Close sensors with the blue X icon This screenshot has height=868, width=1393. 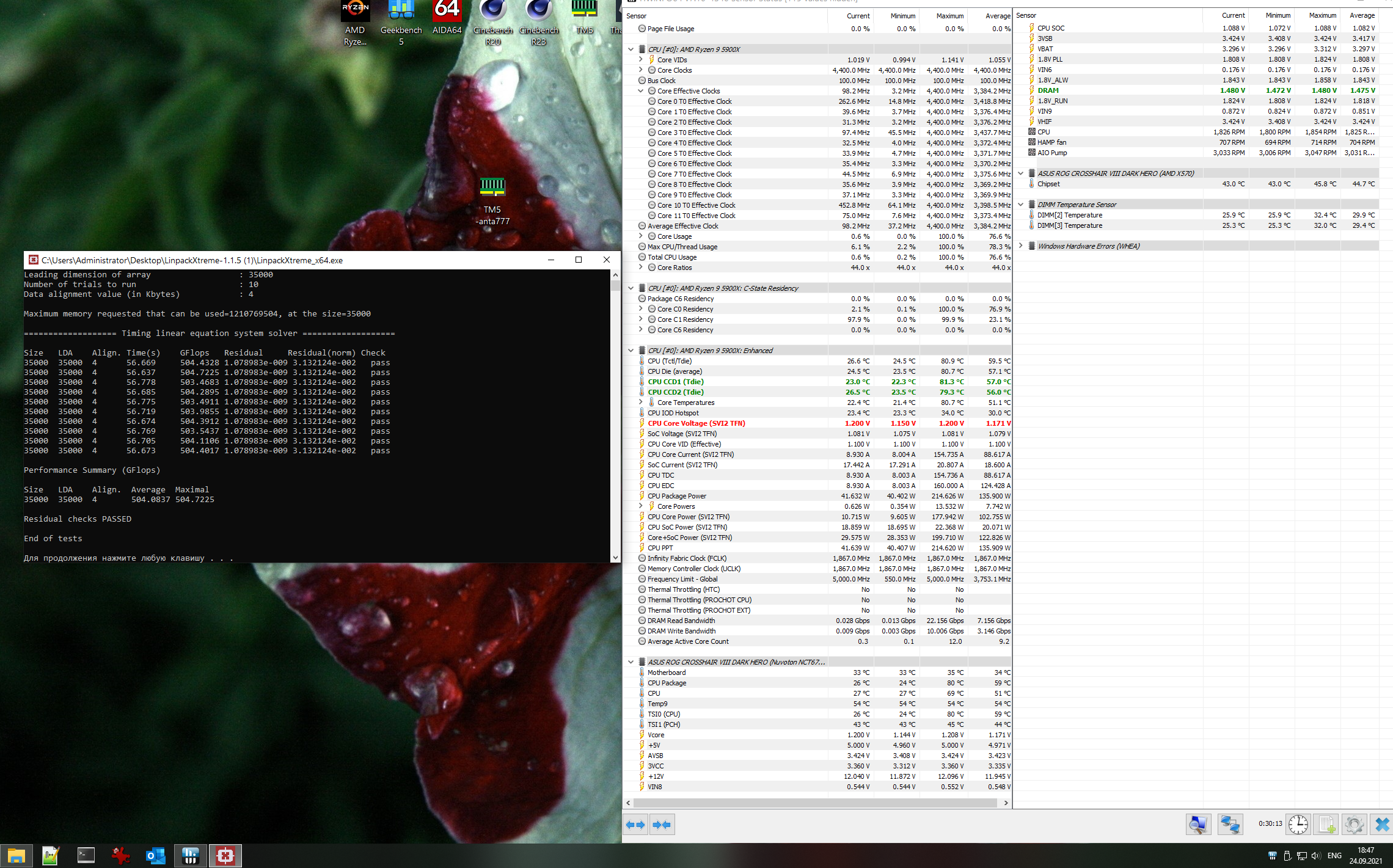click(1381, 825)
